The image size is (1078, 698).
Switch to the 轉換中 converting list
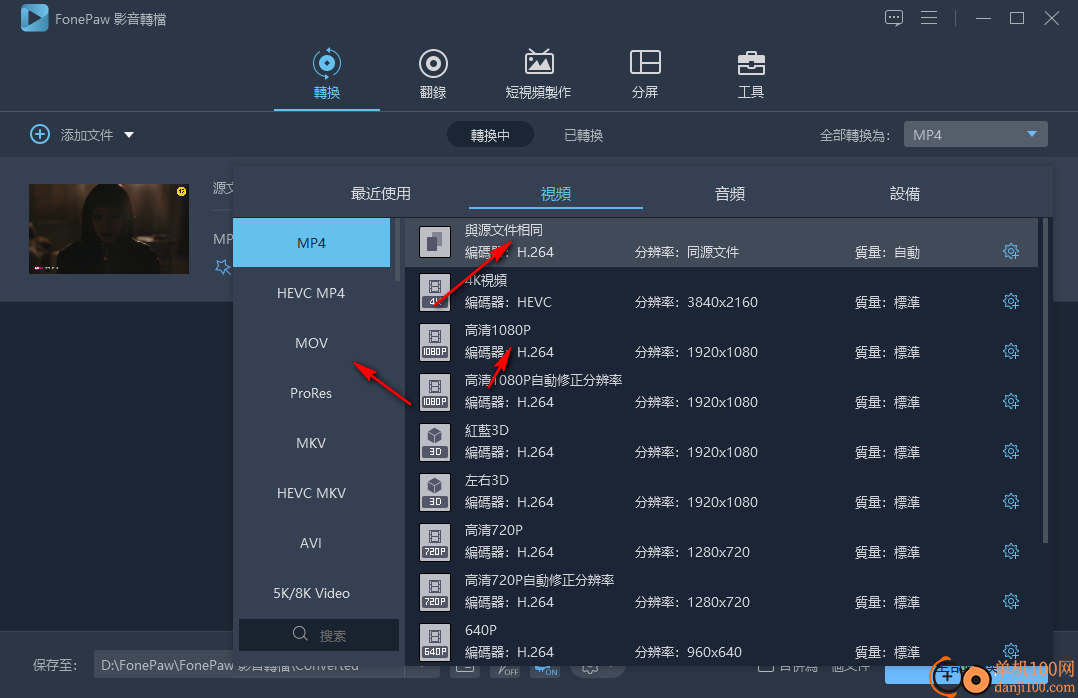[x=490, y=135]
